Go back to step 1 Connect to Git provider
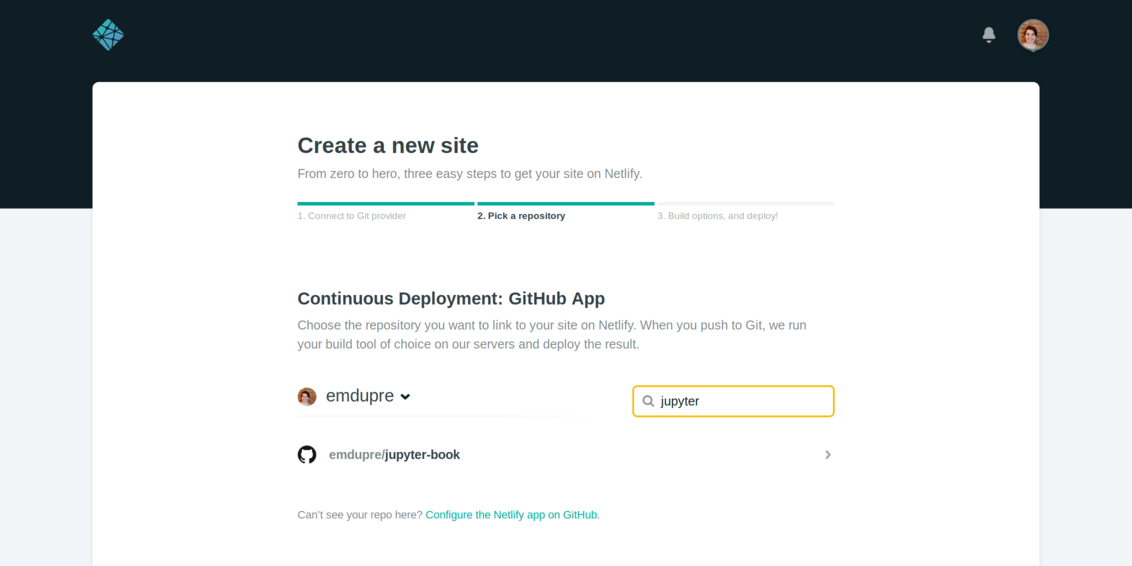 351,216
